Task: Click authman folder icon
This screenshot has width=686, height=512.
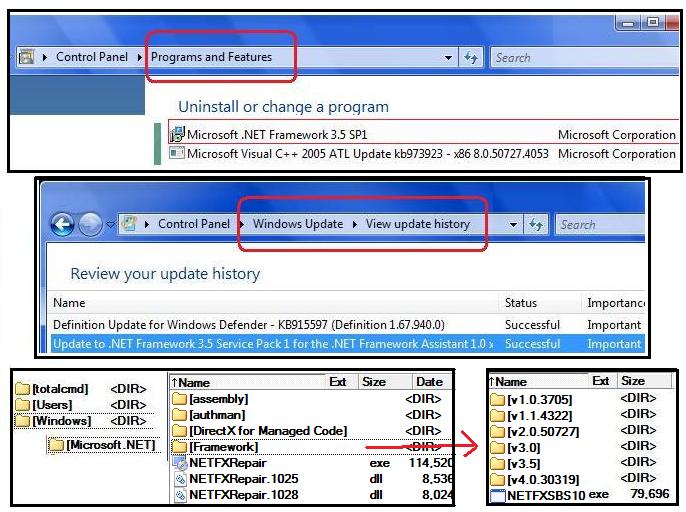Action: click(x=179, y=415)
